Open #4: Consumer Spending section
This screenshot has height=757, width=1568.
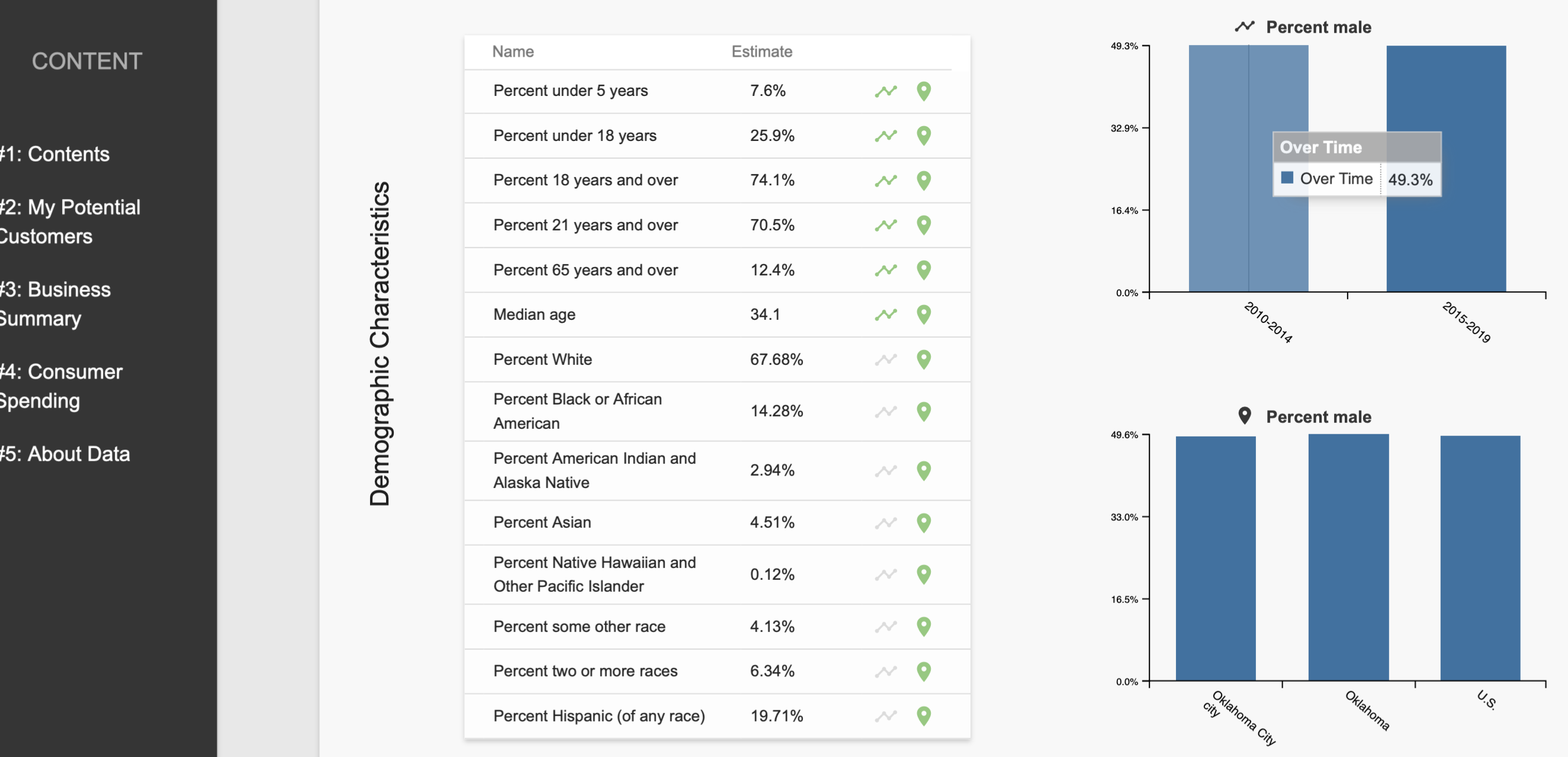(61, 386)
